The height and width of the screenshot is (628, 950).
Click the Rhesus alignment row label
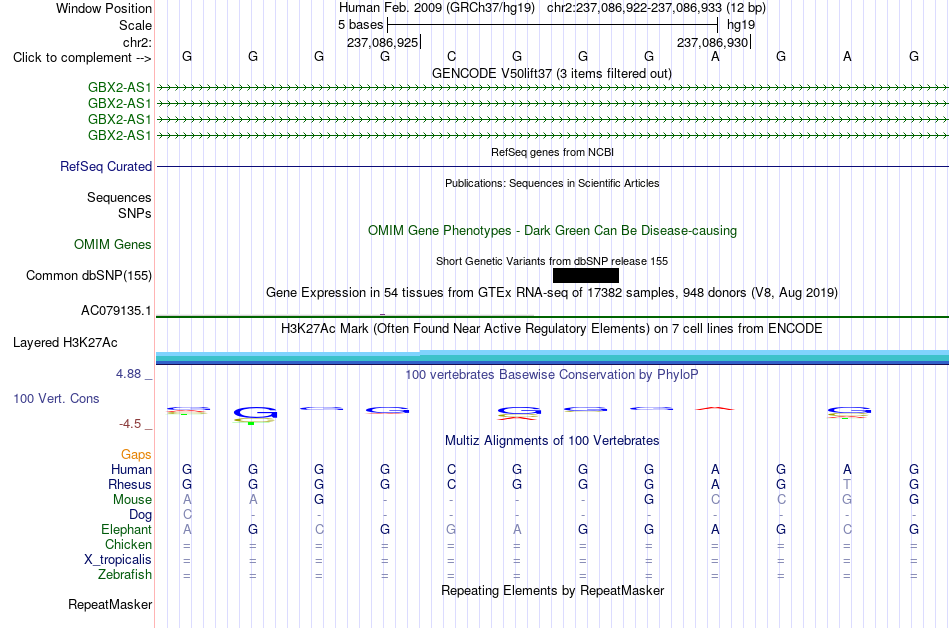pyautogui.click(x=130, y=485)
